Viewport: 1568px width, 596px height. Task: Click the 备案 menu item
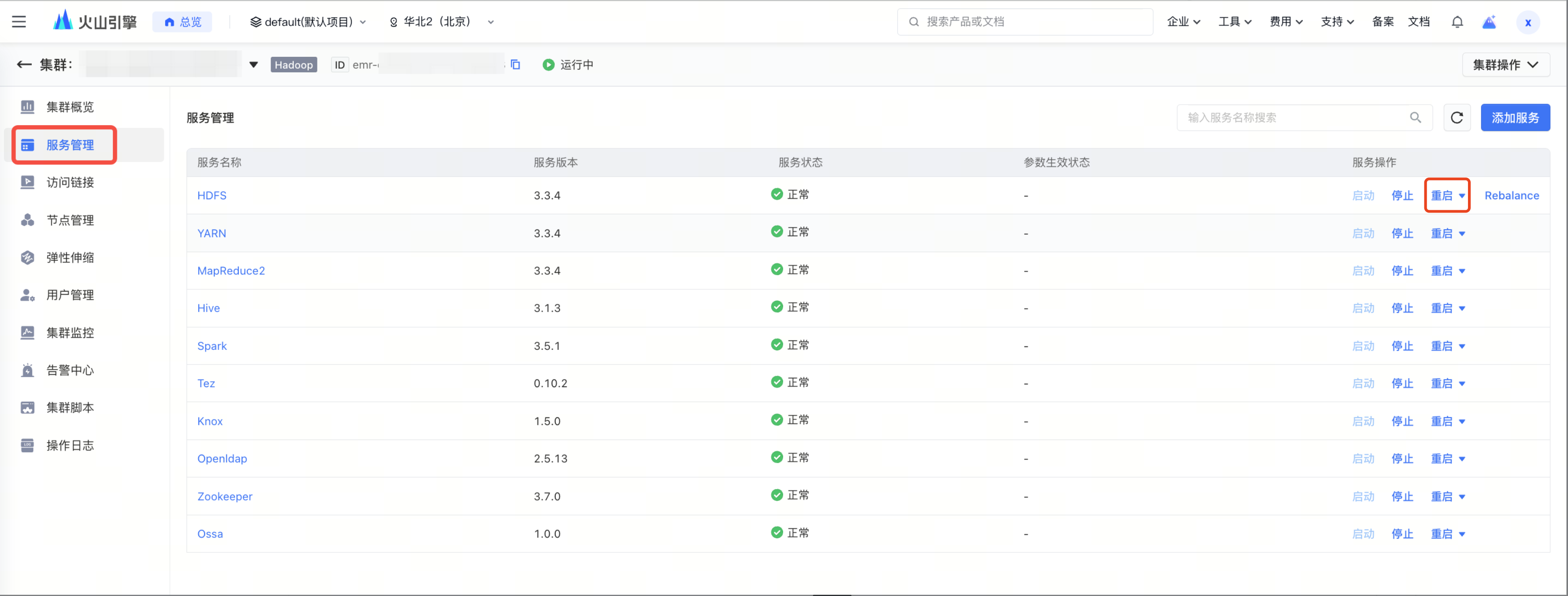click(1382, 22)
